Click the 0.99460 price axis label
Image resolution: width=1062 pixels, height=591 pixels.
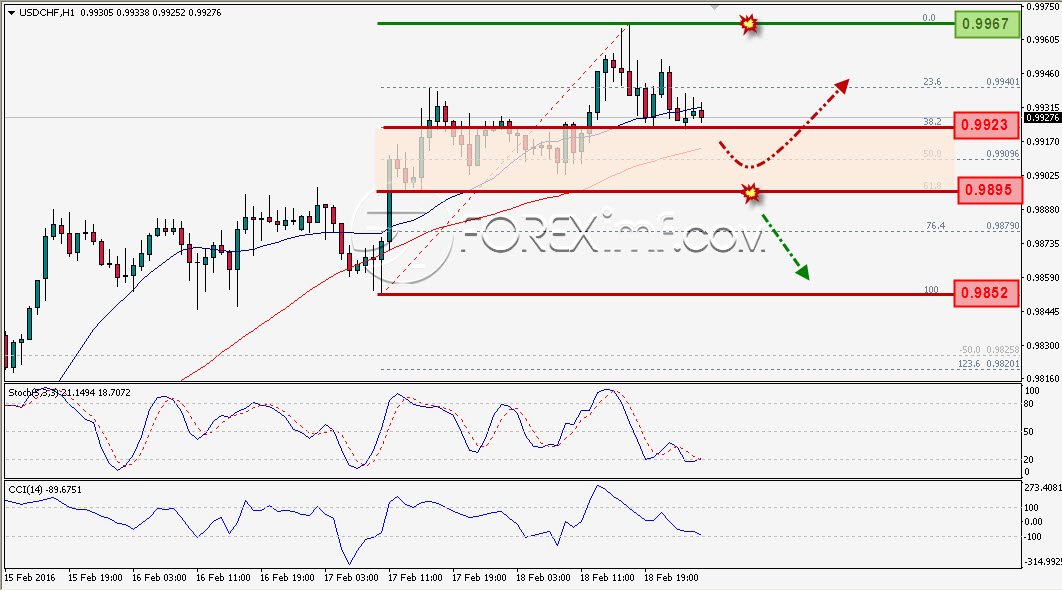tap(1042, 74)
